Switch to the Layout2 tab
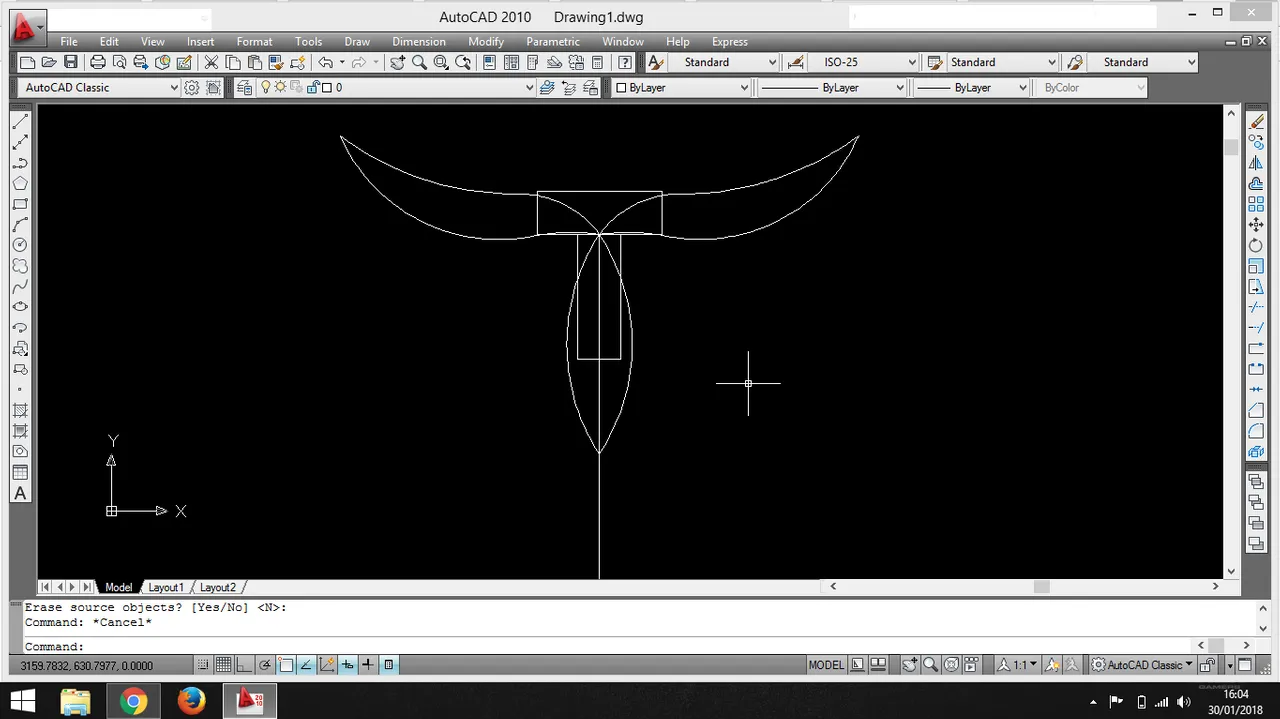Screen dimensions: 1280x719 pos(218,587)
